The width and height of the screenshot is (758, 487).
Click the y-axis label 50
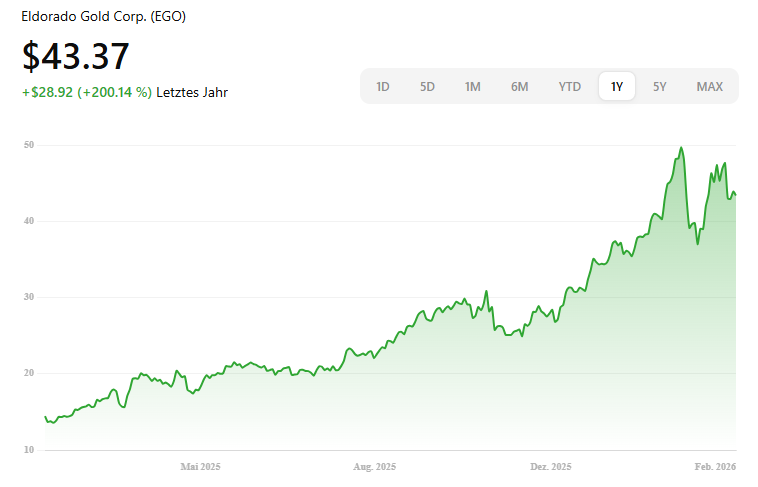29,145
